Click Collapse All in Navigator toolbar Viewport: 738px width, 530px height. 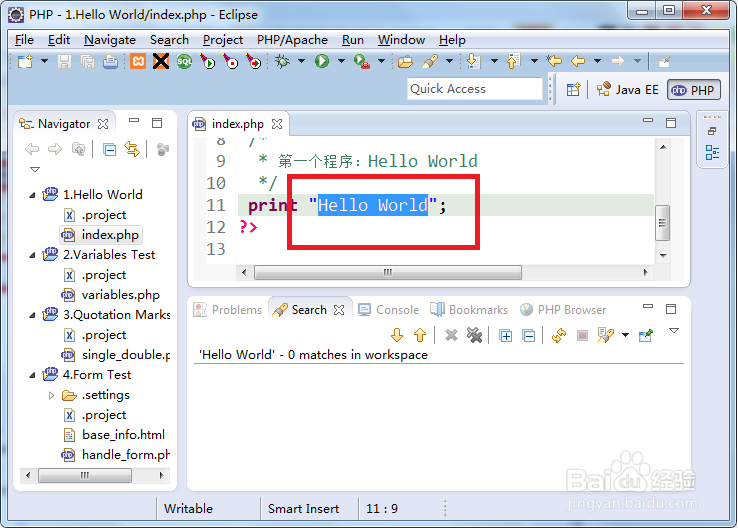point(110,150)
